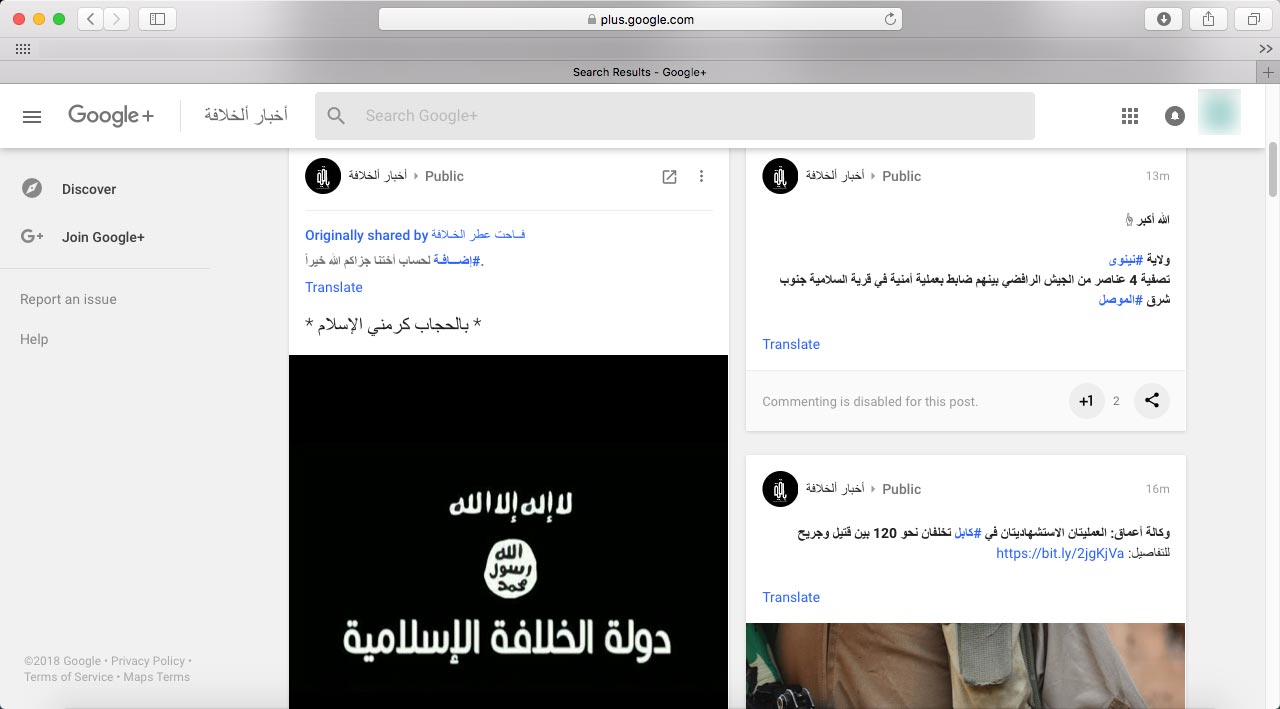Click Help in the left sidebar
Image resolution: width=1280 pixels, height=709 pixels.
(34, 339)
